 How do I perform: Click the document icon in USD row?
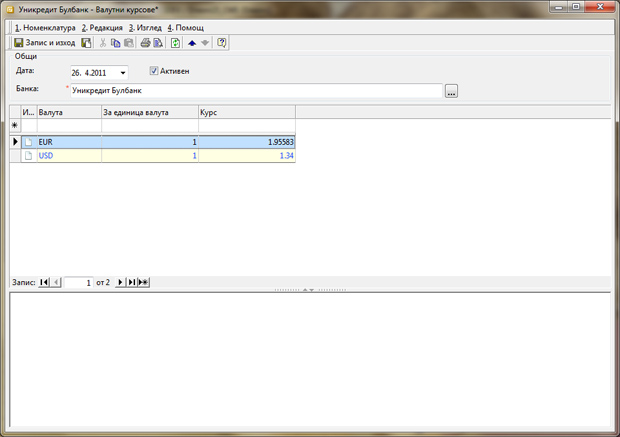click(x=28, y=156)
